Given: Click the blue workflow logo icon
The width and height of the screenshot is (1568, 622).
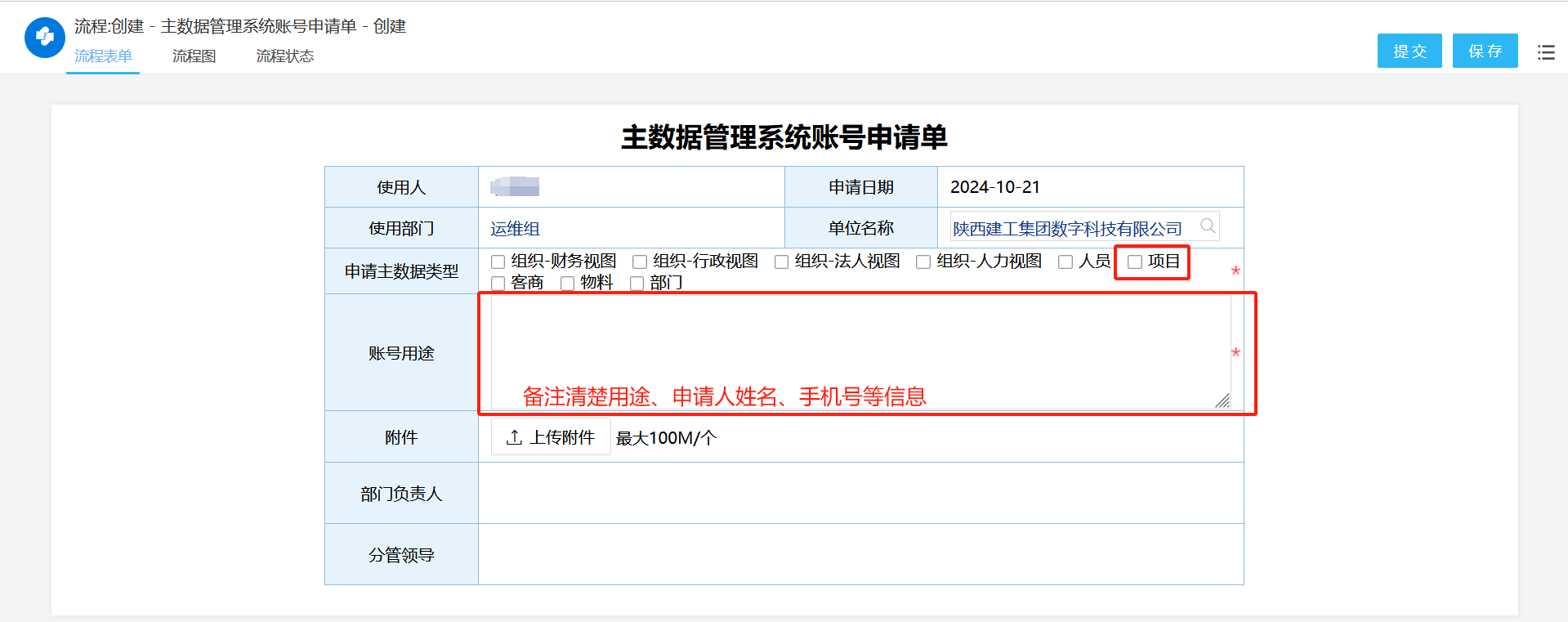Looking at the screenshot, I should pos(45,38).
